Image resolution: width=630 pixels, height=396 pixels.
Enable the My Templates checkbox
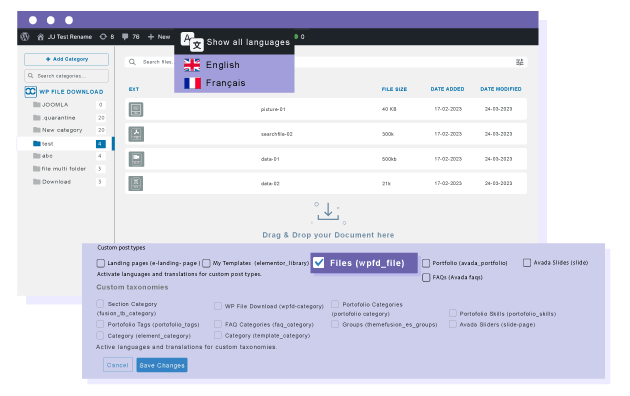tap(206, 263)
